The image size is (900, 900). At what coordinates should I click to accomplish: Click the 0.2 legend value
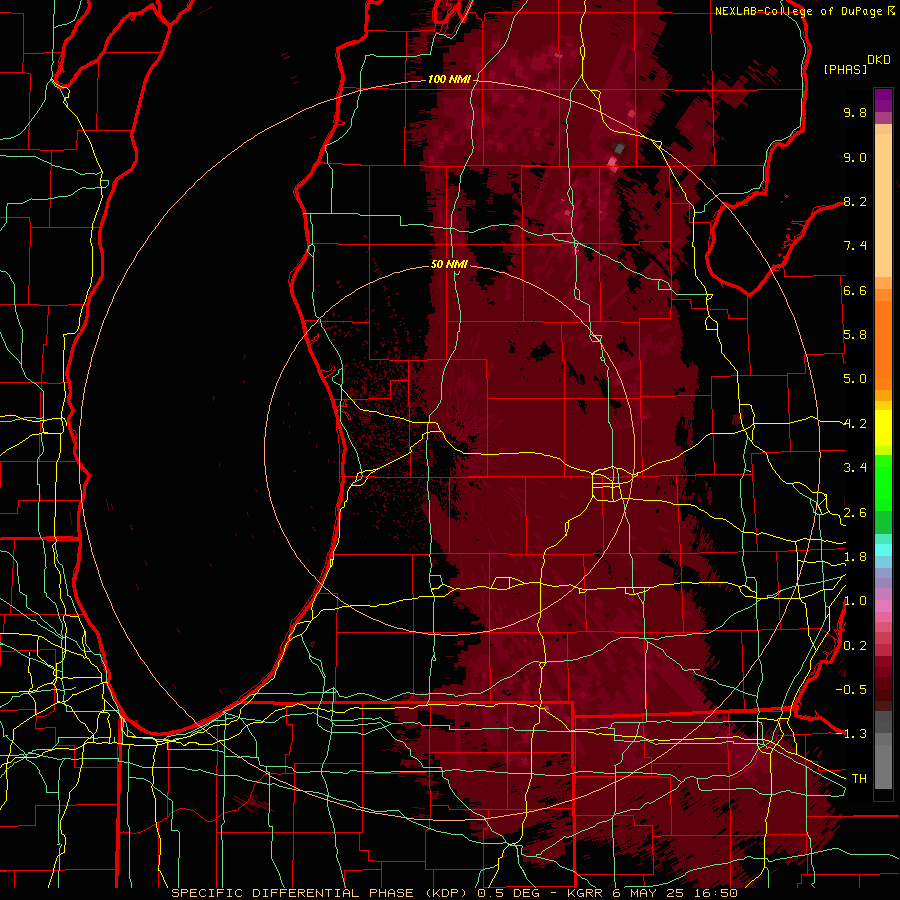point(855,646)
